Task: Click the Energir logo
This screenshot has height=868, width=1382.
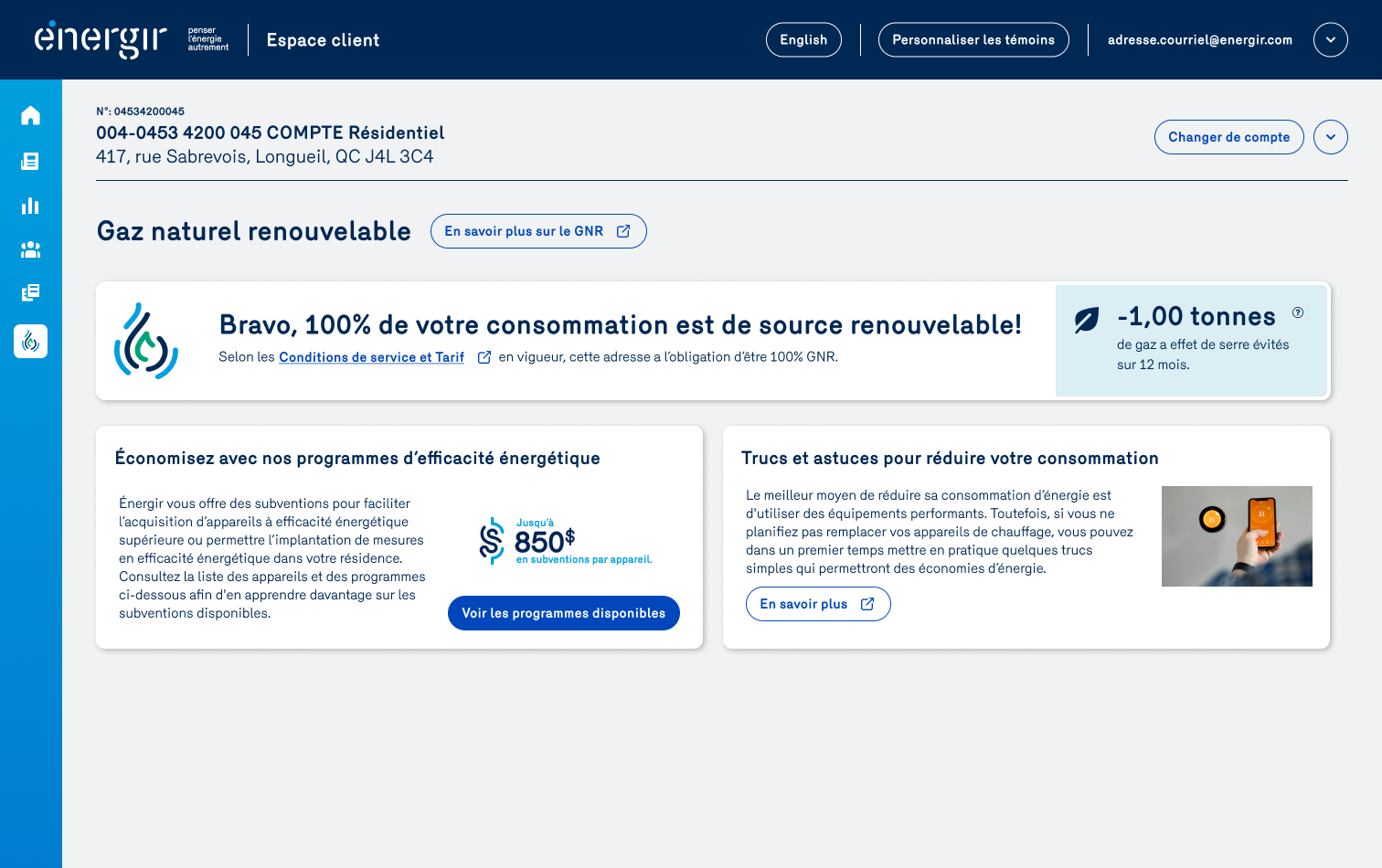Action: coord(101,39)
